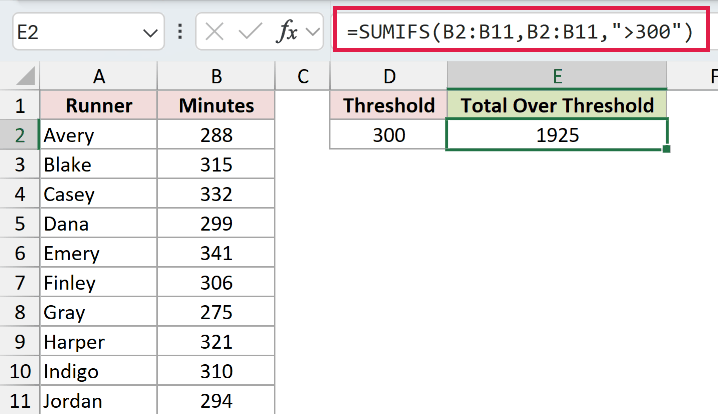This screenshot has height=414, width=718.
Task: Click the 'Minutes' header cell
Action: point(216,106)
